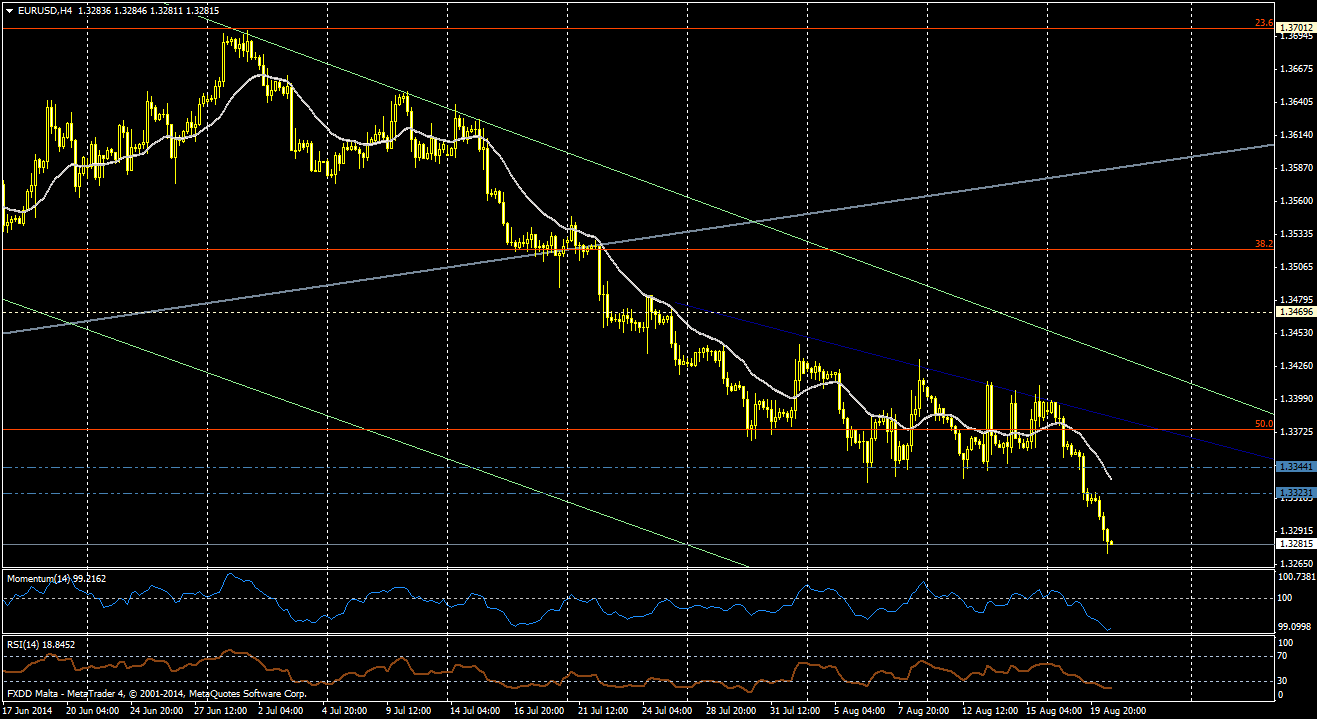This screenshot has width=1317, height=719.
Task: Click the 1.34696 price label on axis
Action: click(x=1296, y=312)
